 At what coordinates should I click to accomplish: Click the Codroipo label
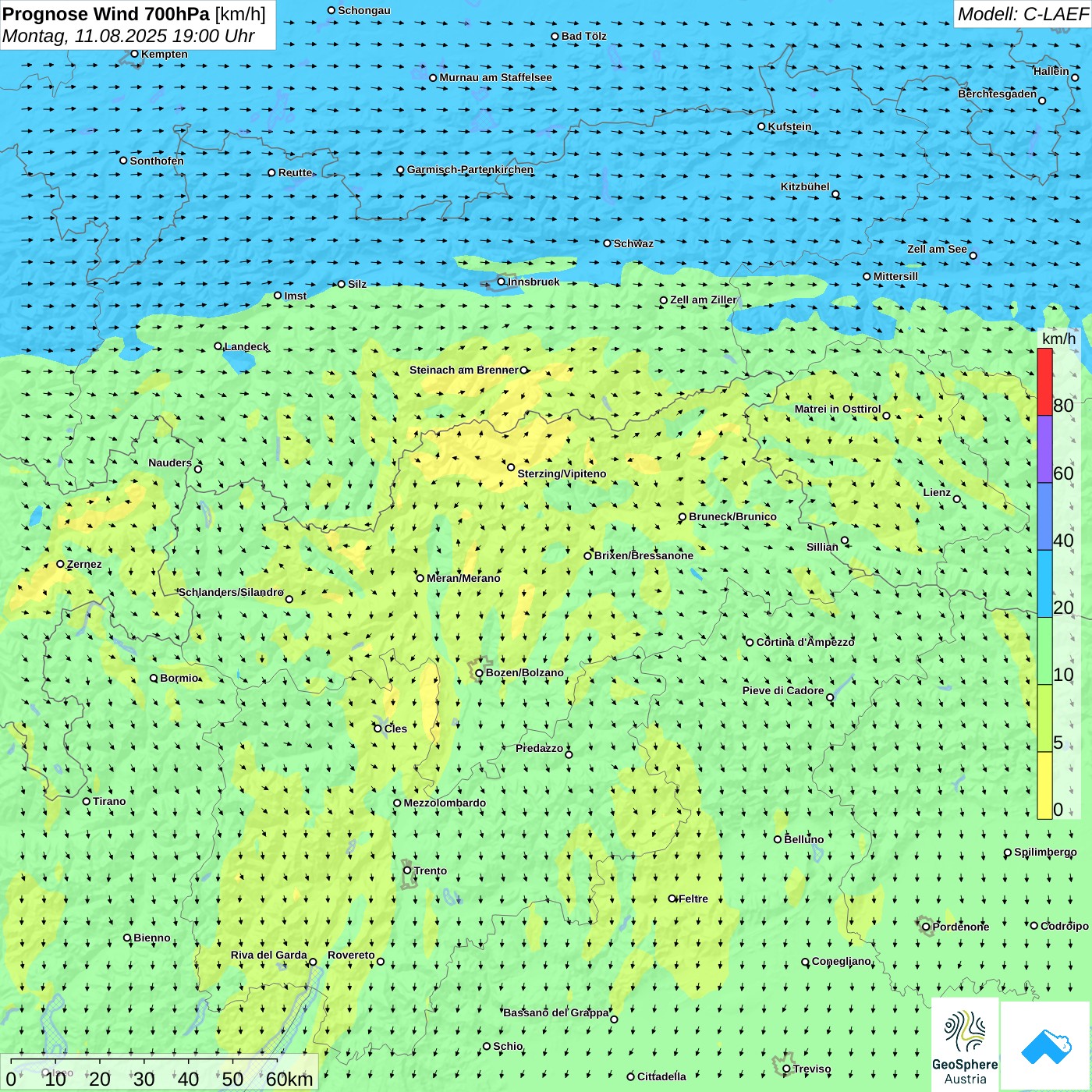(x=1065, y=926)
